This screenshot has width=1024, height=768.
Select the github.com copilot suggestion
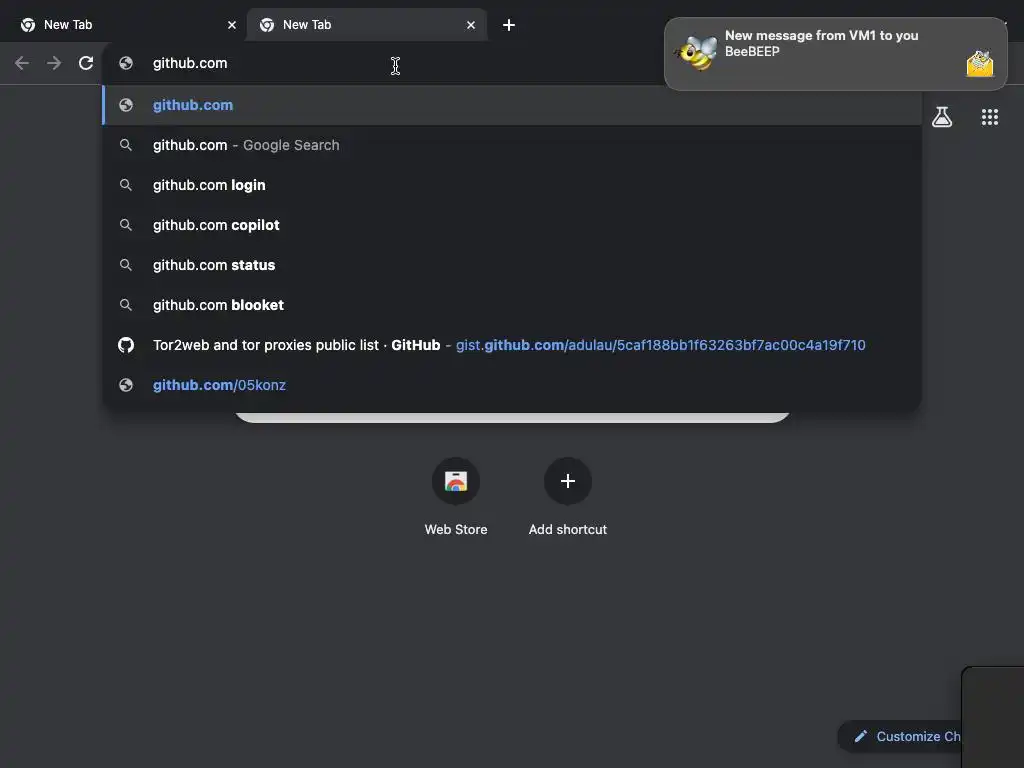(x=512, y=225)
